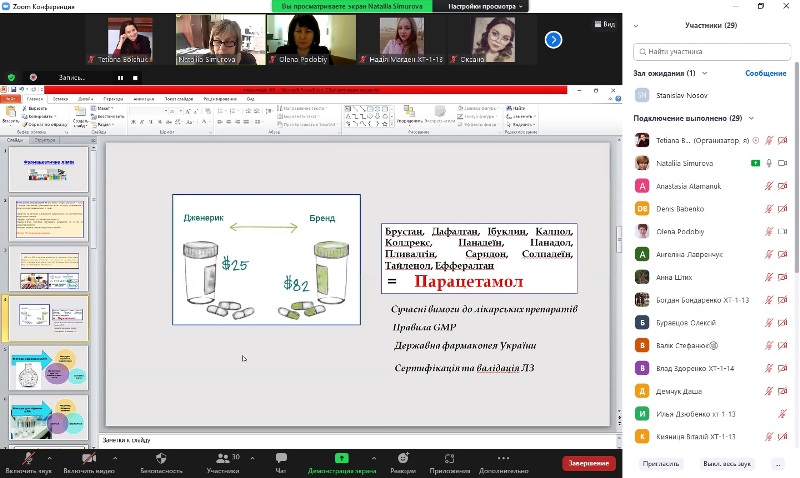
Task: Open the Security (Безопасность) options
Action: (161, 459)
